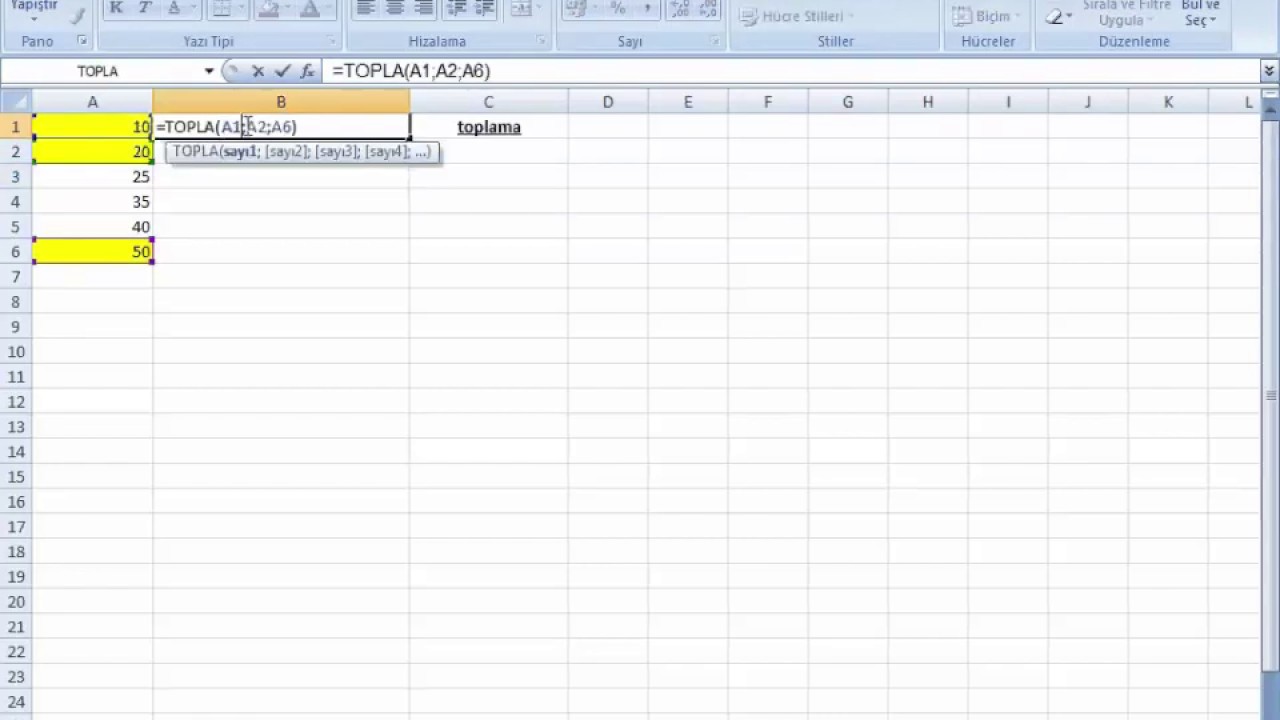Screen dimensions: 1280x720
Task: Open the Yapıştır paste dropdown arrow
Action: coord(34,20)
